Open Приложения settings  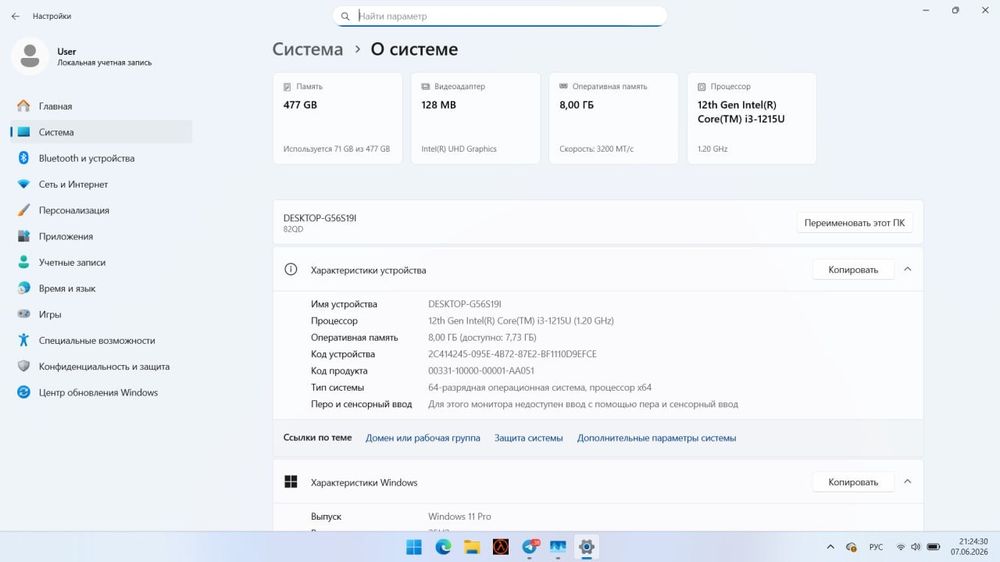[101, 236]
